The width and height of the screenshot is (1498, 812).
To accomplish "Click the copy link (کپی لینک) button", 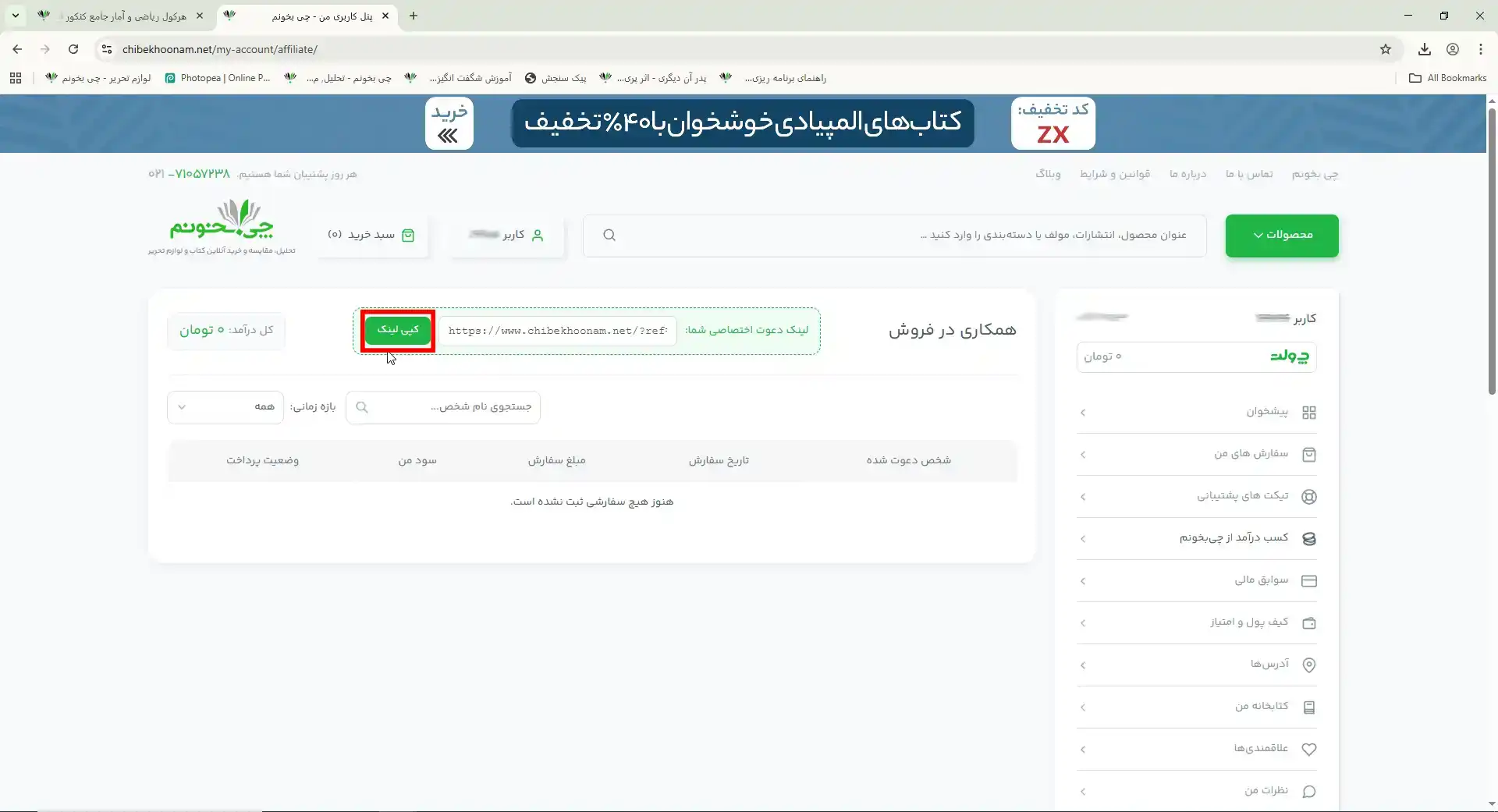I will pyautogui.click(x=398, y=330).
